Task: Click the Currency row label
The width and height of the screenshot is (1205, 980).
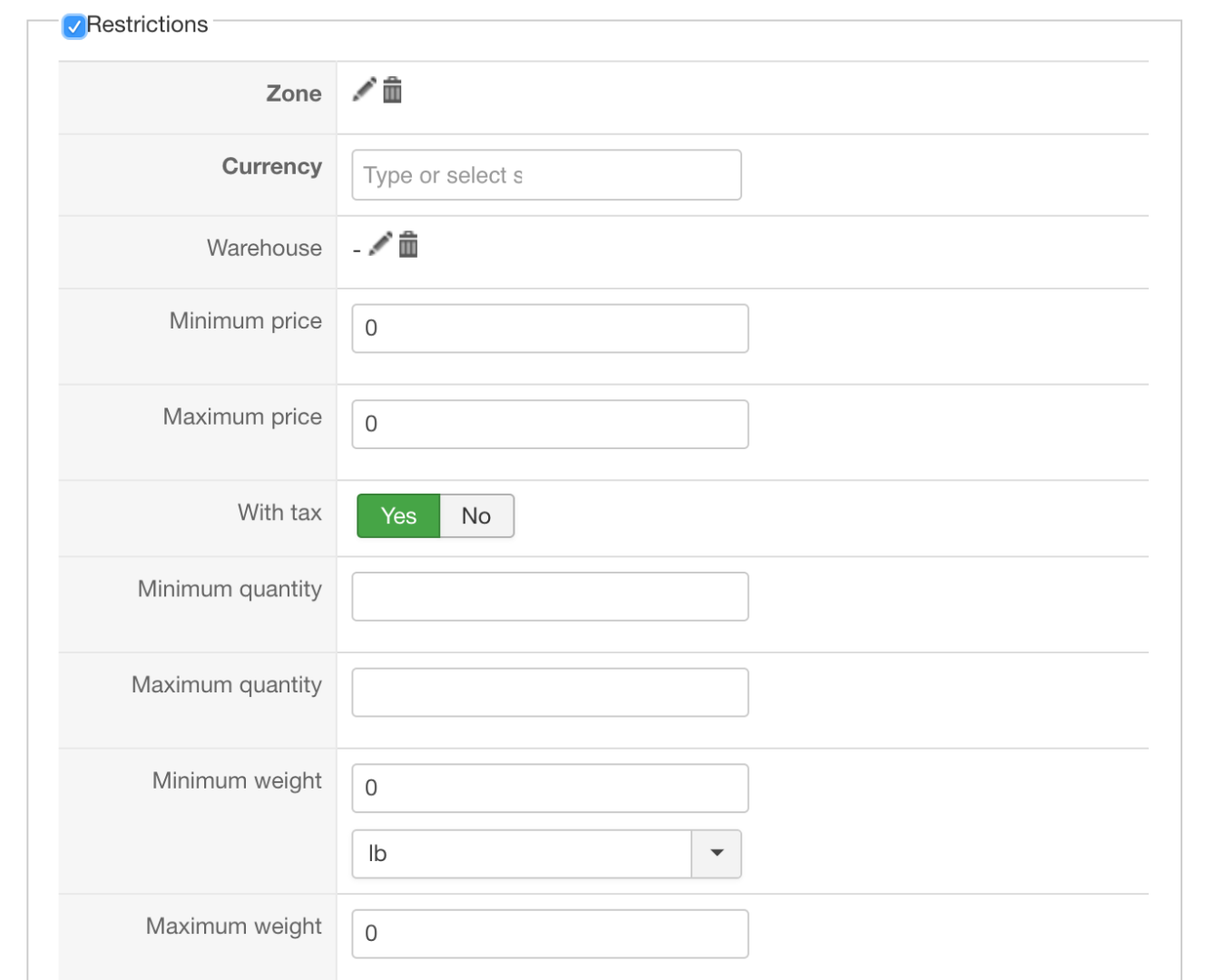Action: click(271, 167)
